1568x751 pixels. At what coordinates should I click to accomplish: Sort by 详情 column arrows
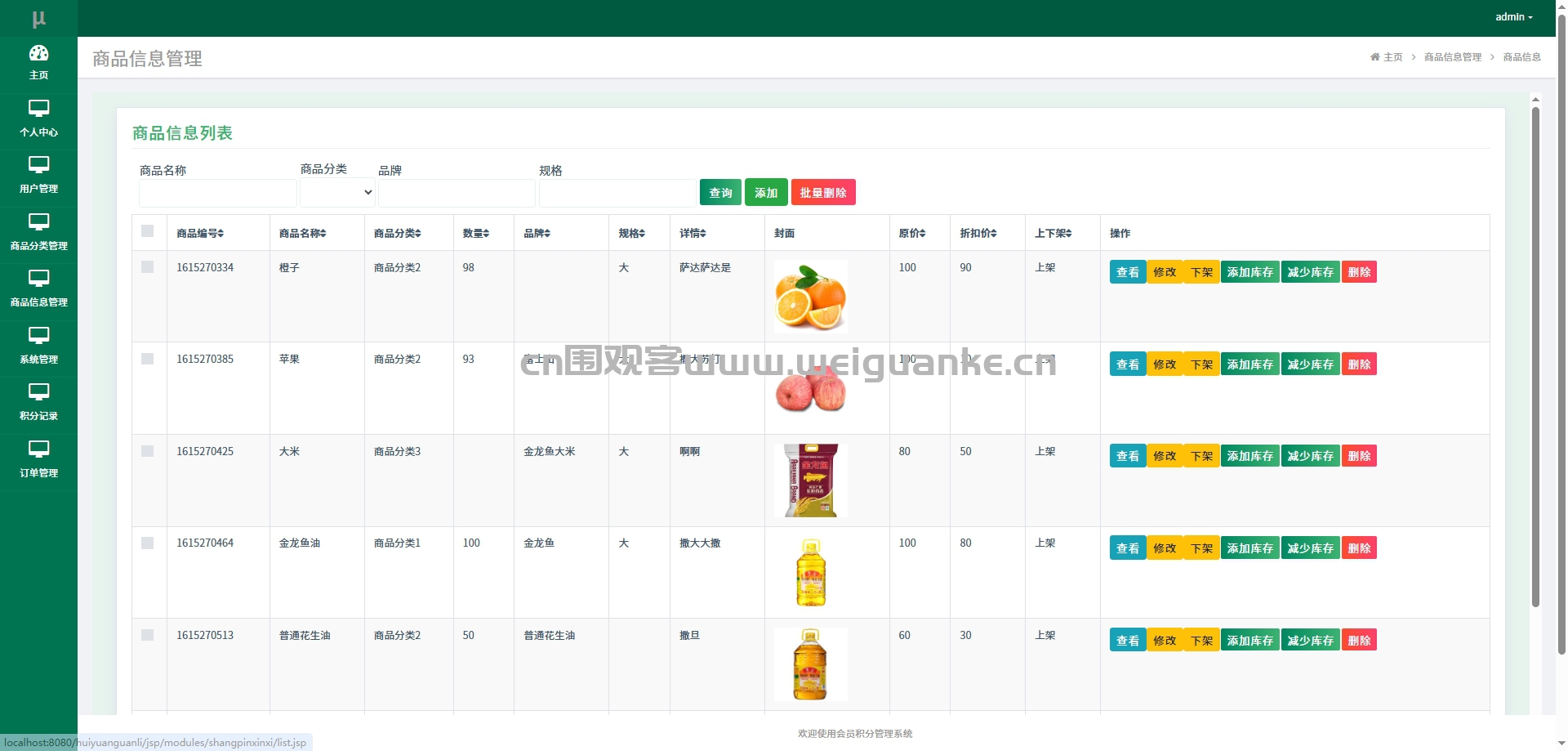[x=704, y=234]
